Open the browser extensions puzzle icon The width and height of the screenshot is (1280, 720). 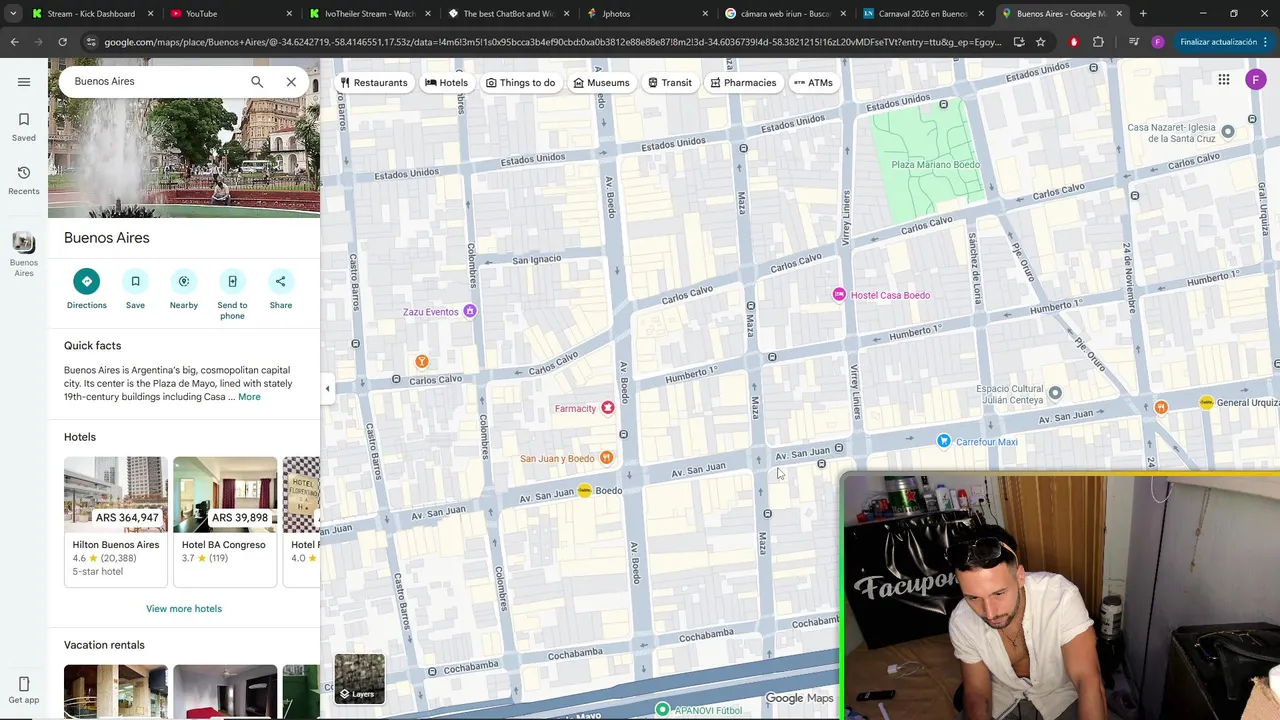click(x=1098, y=42)
